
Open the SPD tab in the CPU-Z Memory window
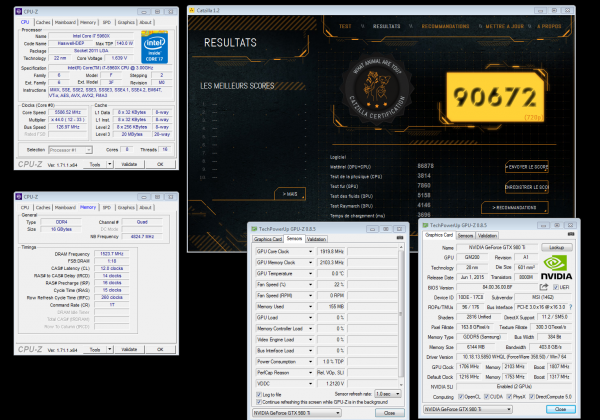pos(107,207)
